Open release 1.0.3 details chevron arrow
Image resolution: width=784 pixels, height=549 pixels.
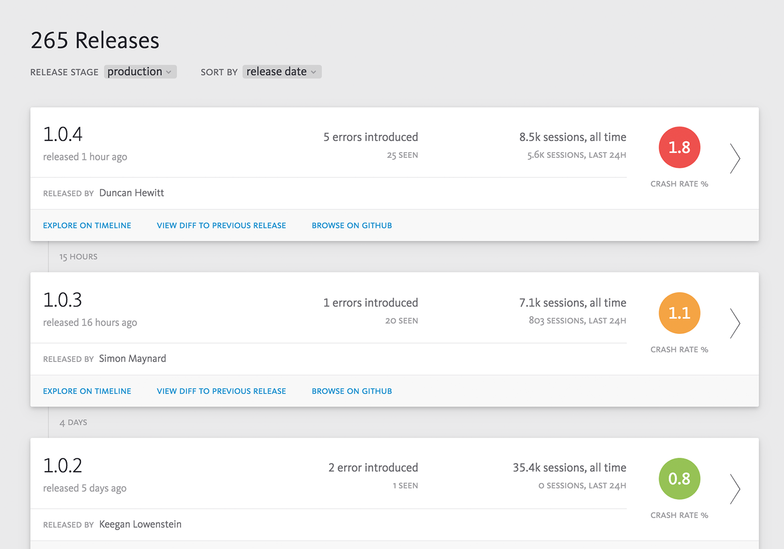click(734, 324)
